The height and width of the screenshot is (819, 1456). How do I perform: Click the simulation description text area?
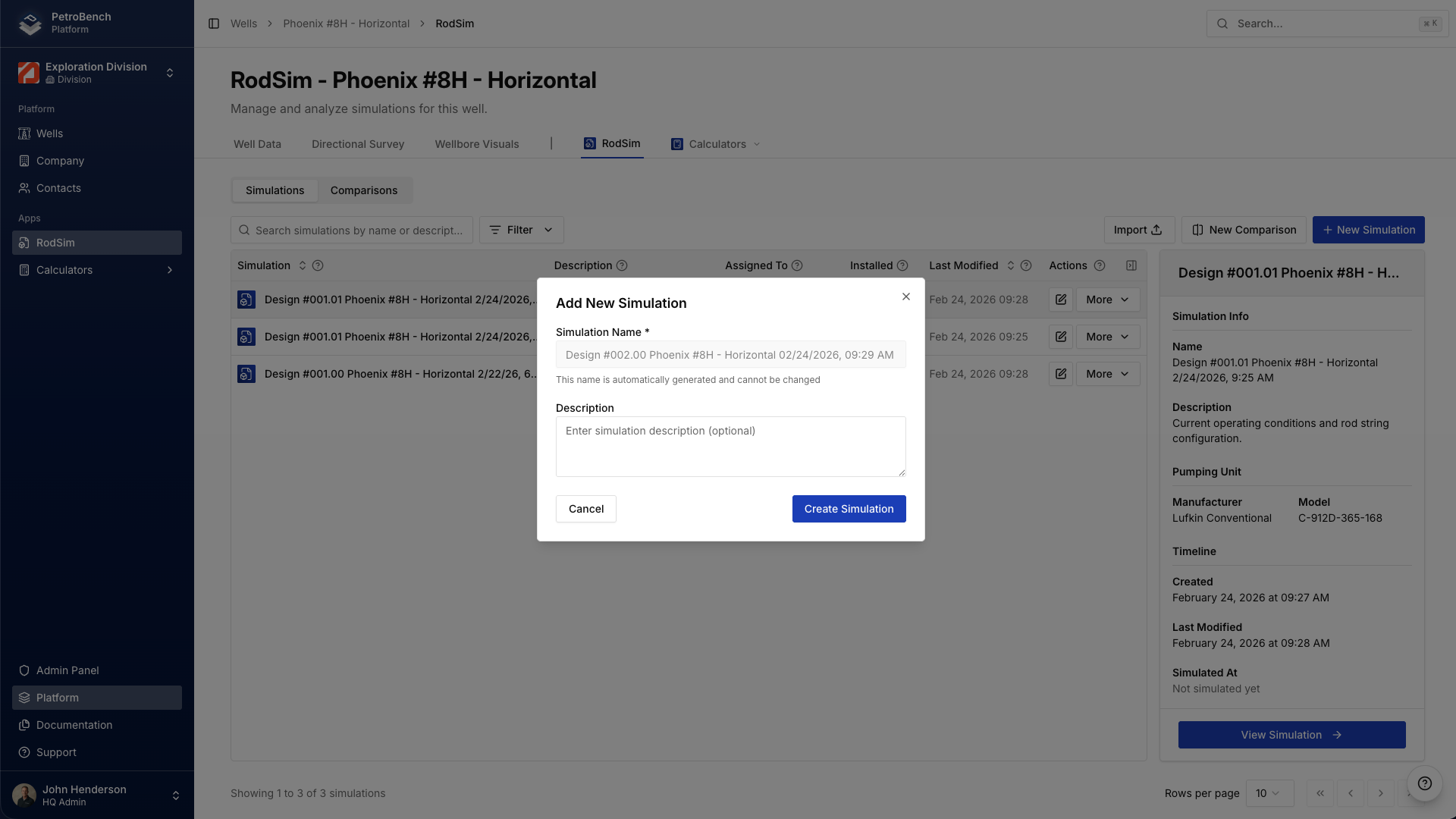pos(730,447)
